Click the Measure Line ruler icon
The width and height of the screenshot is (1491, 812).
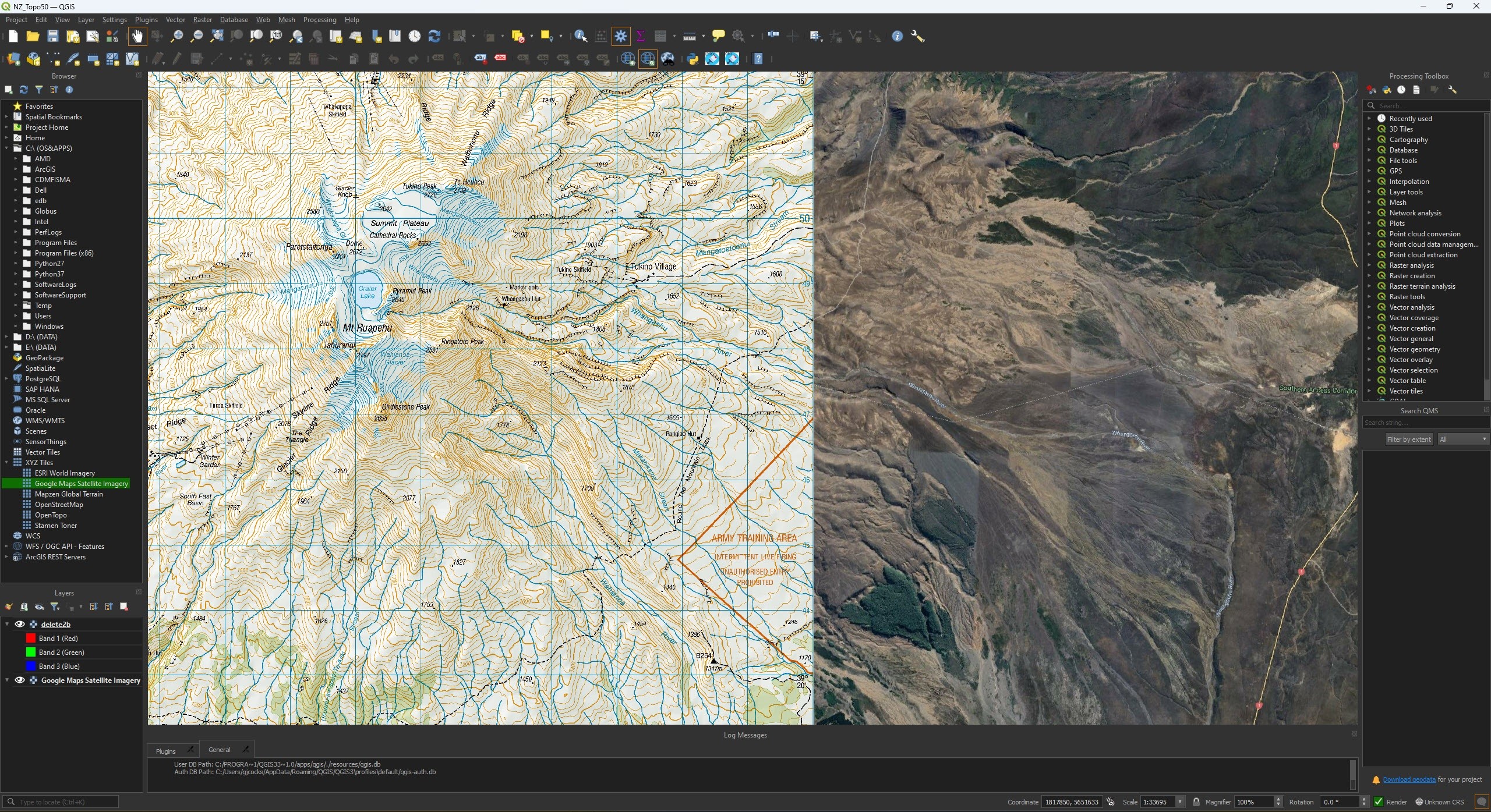(x=690, y=36)
